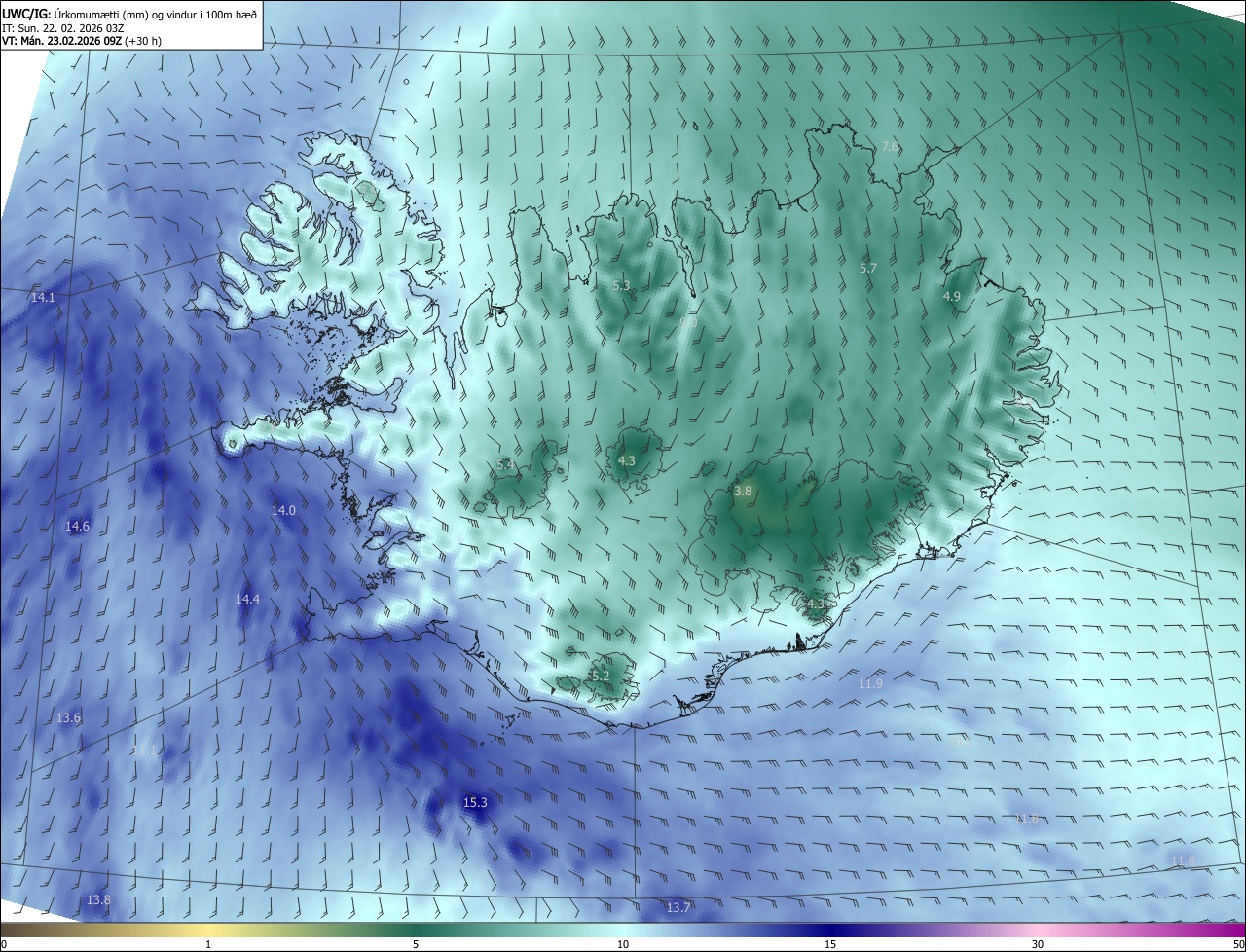
Task: Select the initialization time line 'IT: Sun. 22. 02. 2026 03Z'
Action: 62,27
